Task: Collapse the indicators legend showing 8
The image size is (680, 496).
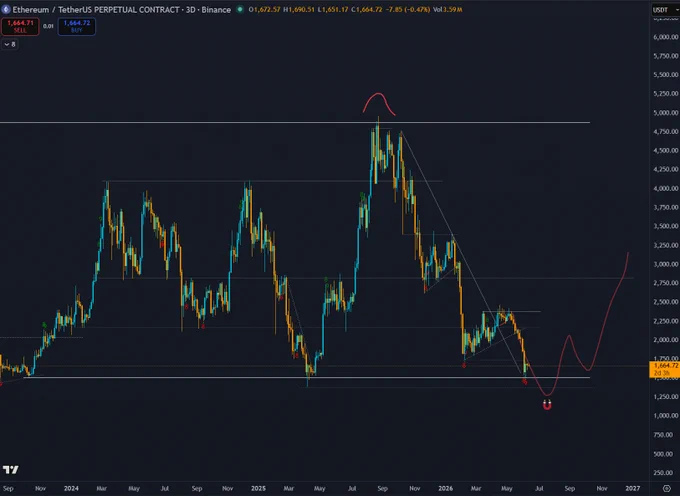Action: (x=10, y=44)
